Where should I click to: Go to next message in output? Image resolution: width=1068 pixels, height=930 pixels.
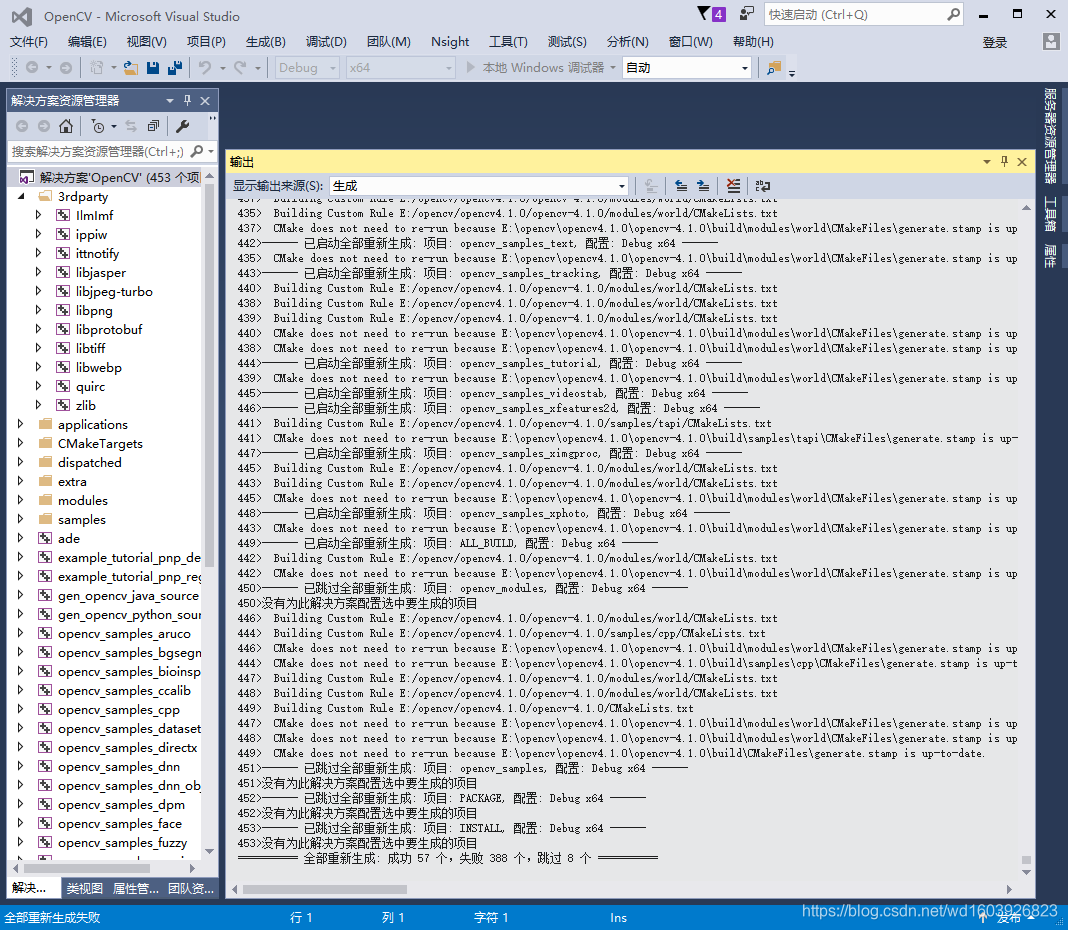pos(703,185)
